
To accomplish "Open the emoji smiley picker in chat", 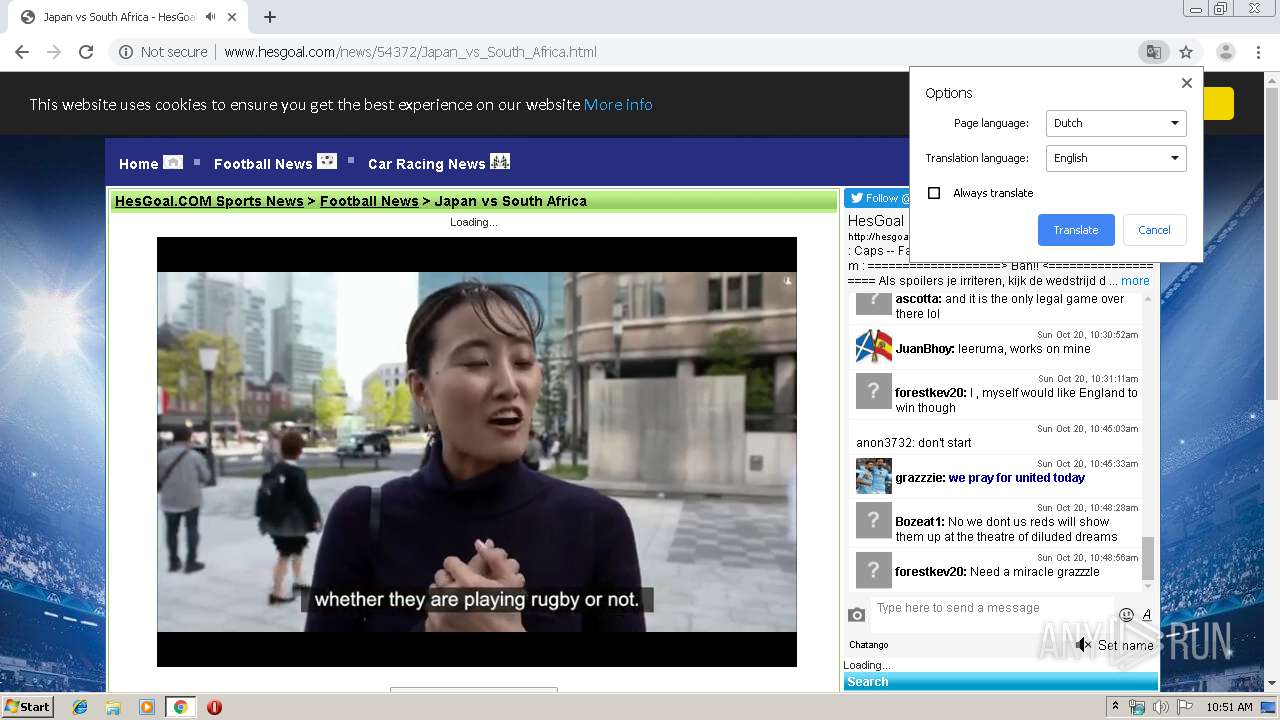I will click(x=1127, y=615).
